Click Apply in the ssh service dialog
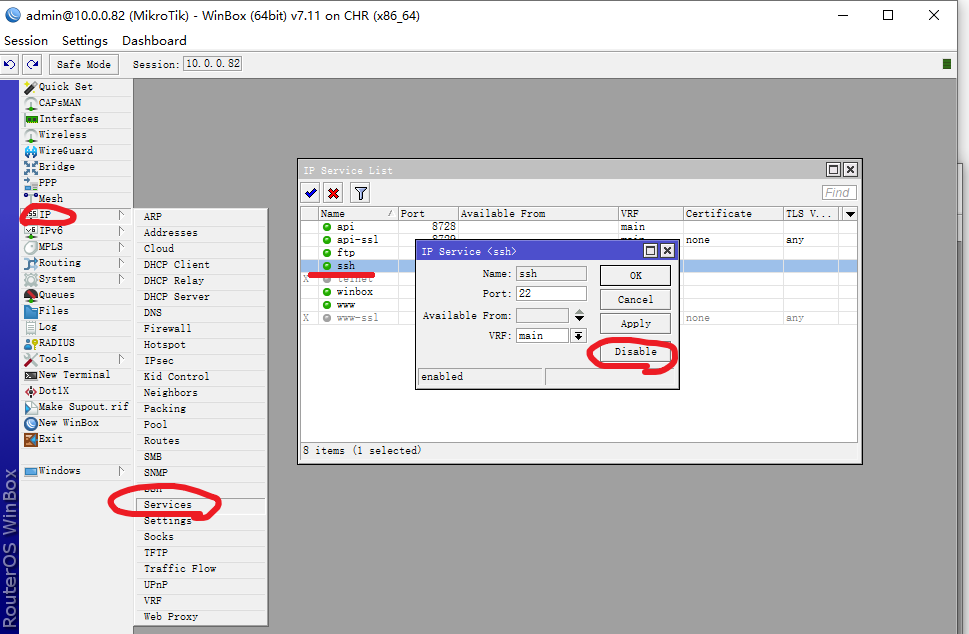969x634 pixels. coord(635,324)
